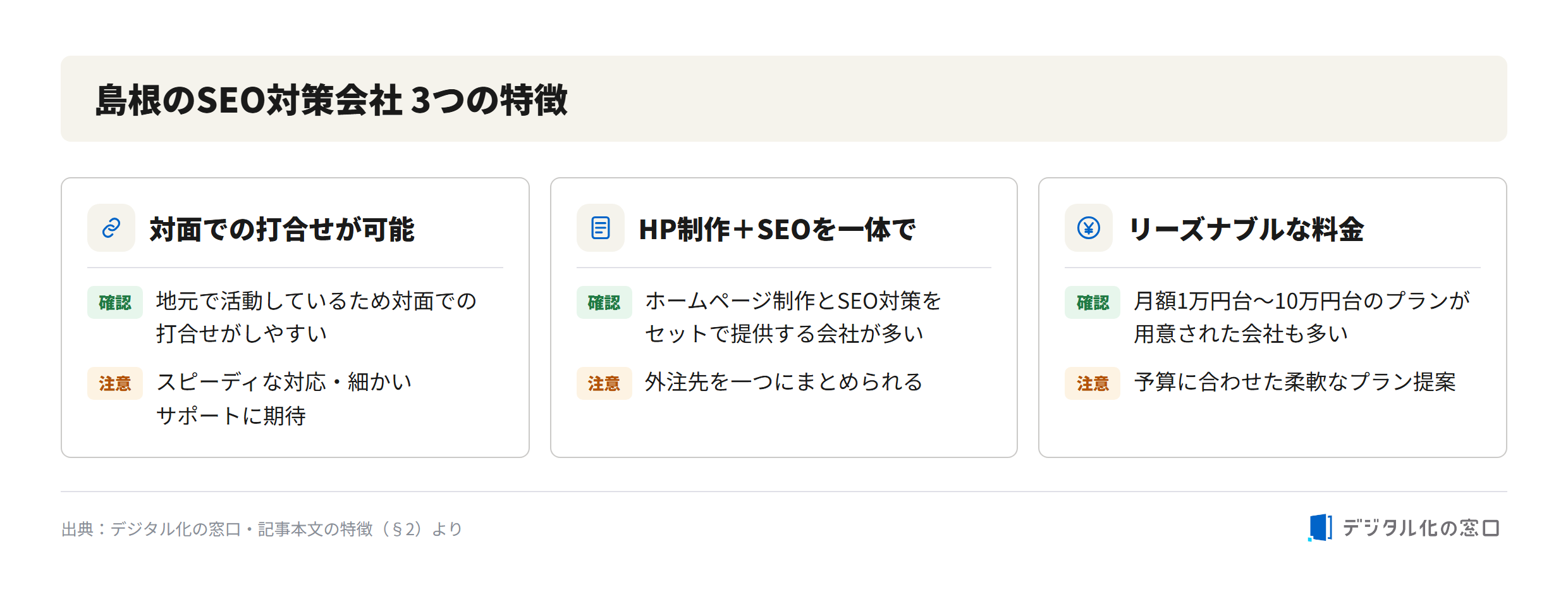1568x601 pixels.
Task: Click the 注意 badge in the リーズナブルな料金 card
Action: tap(1093, 383)
